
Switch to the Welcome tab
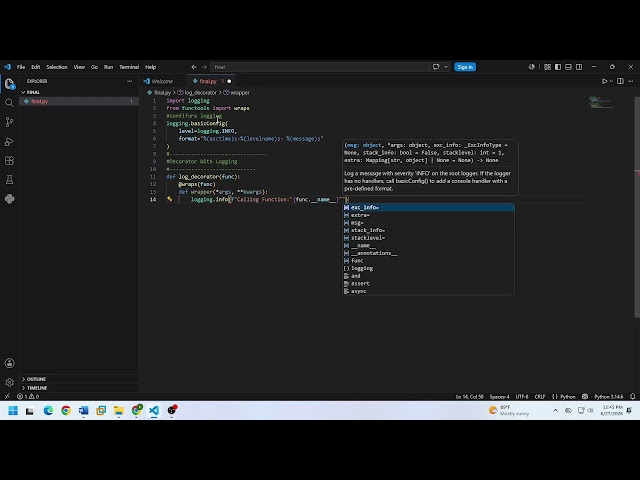coord(162,81)
